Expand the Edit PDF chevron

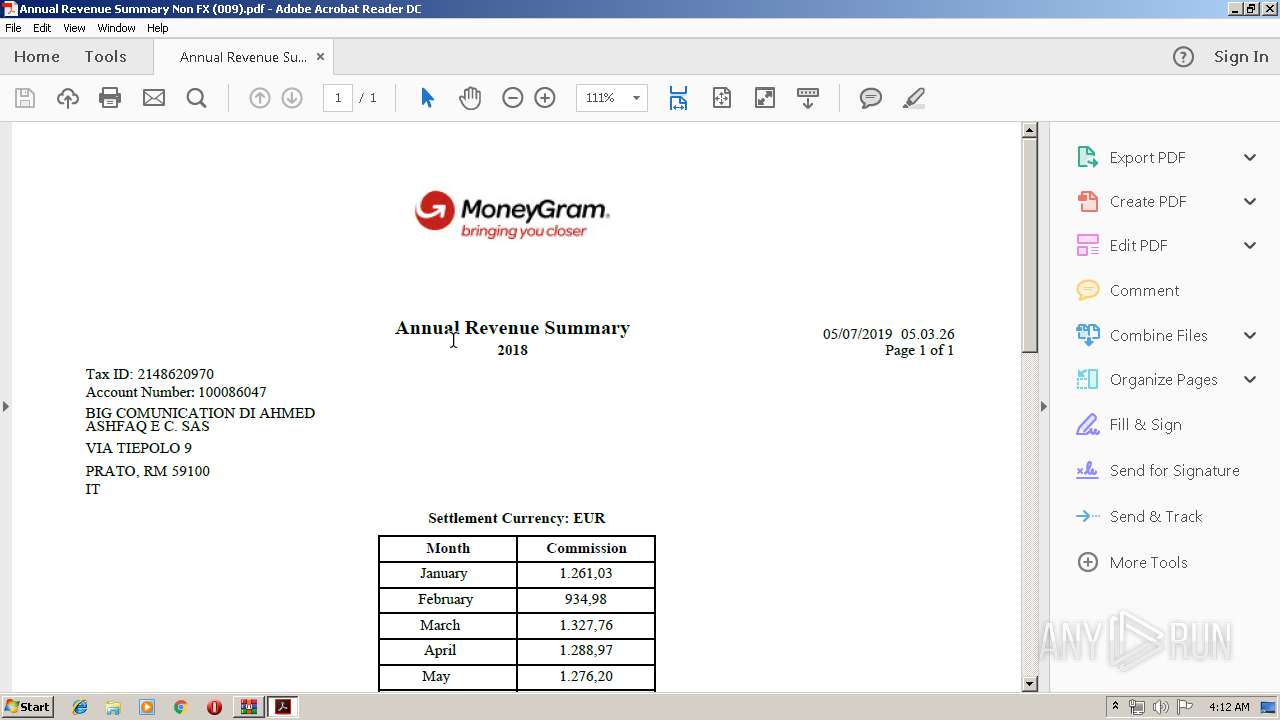(1250, 245)
